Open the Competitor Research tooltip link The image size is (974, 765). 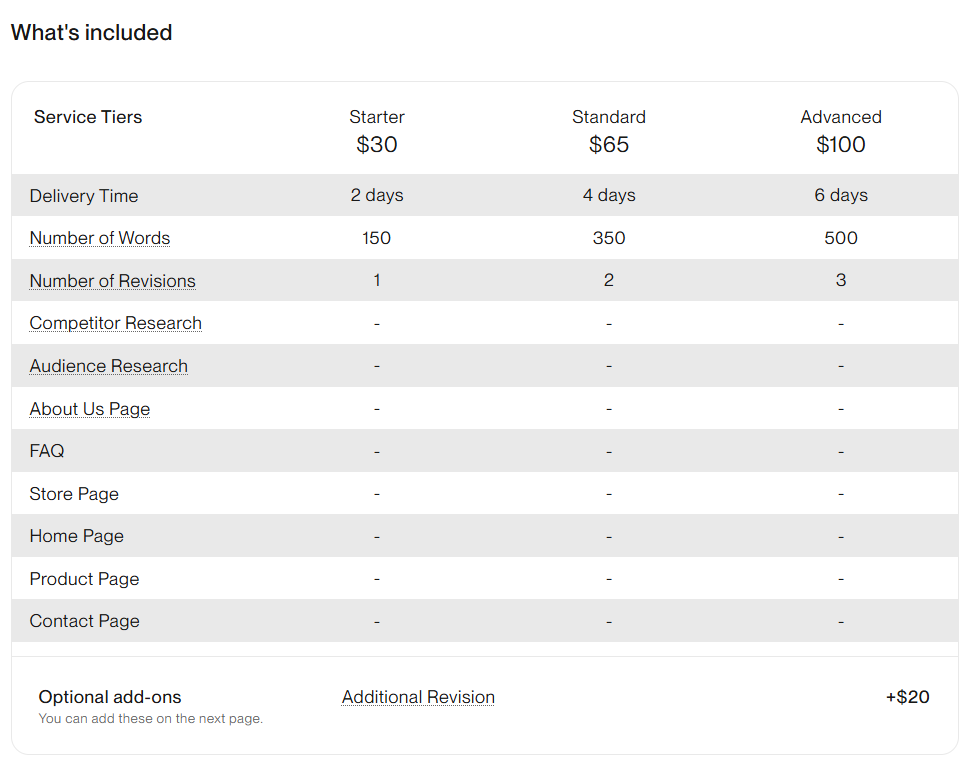coord(116,323)
